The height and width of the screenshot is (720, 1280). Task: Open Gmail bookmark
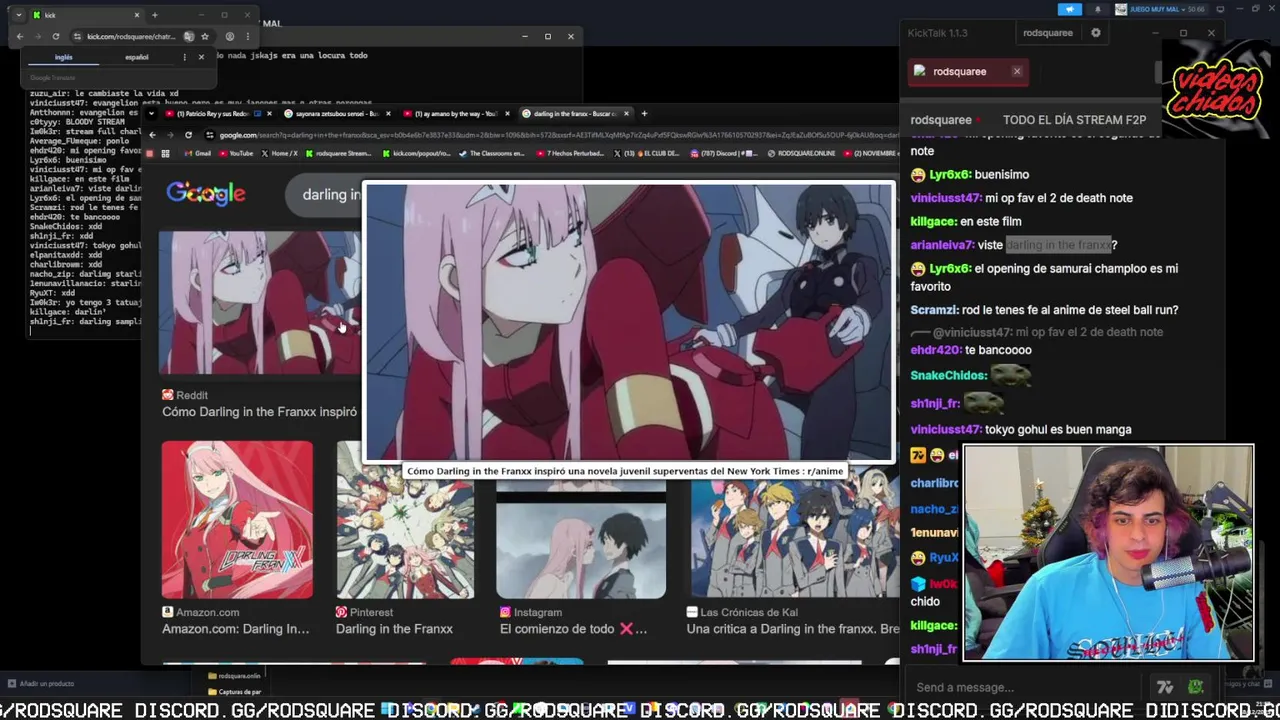(x=198, y=154)
